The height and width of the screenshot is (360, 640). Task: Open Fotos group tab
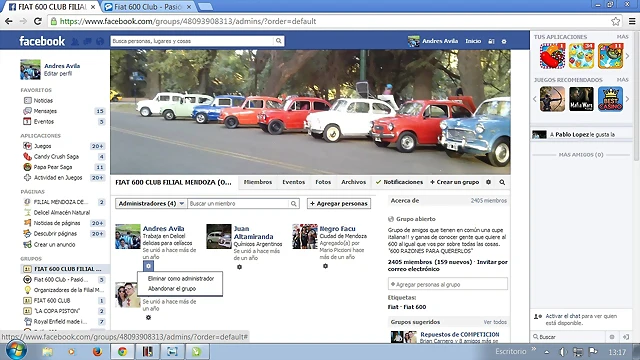click(323, 182)
